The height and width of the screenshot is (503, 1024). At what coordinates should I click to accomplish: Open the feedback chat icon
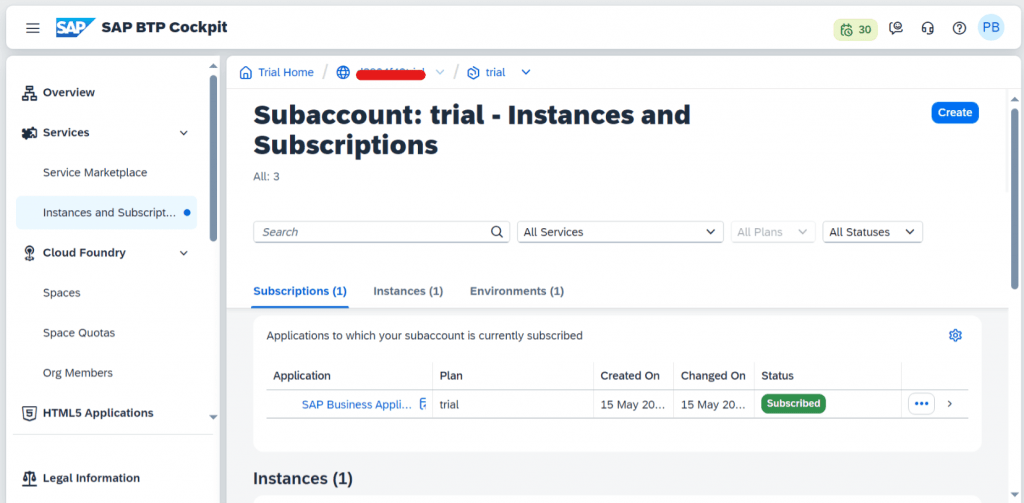(896, 28)
